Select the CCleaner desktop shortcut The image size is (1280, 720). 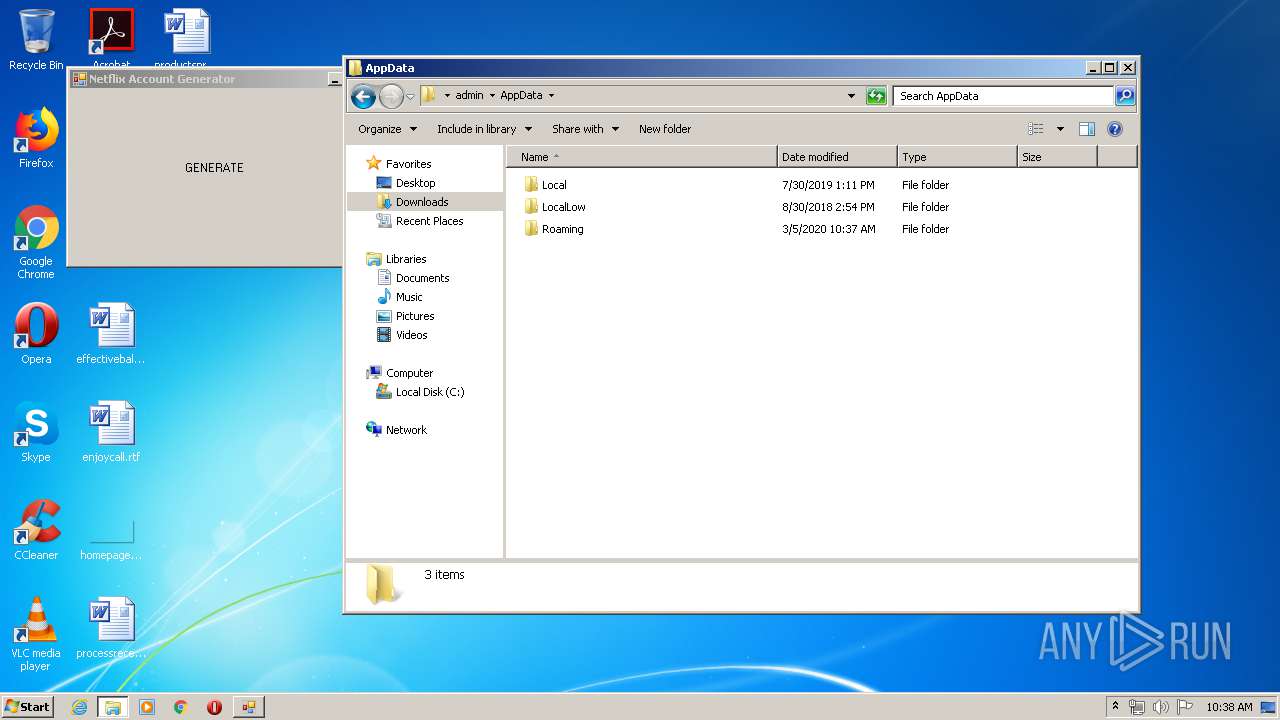36,530
